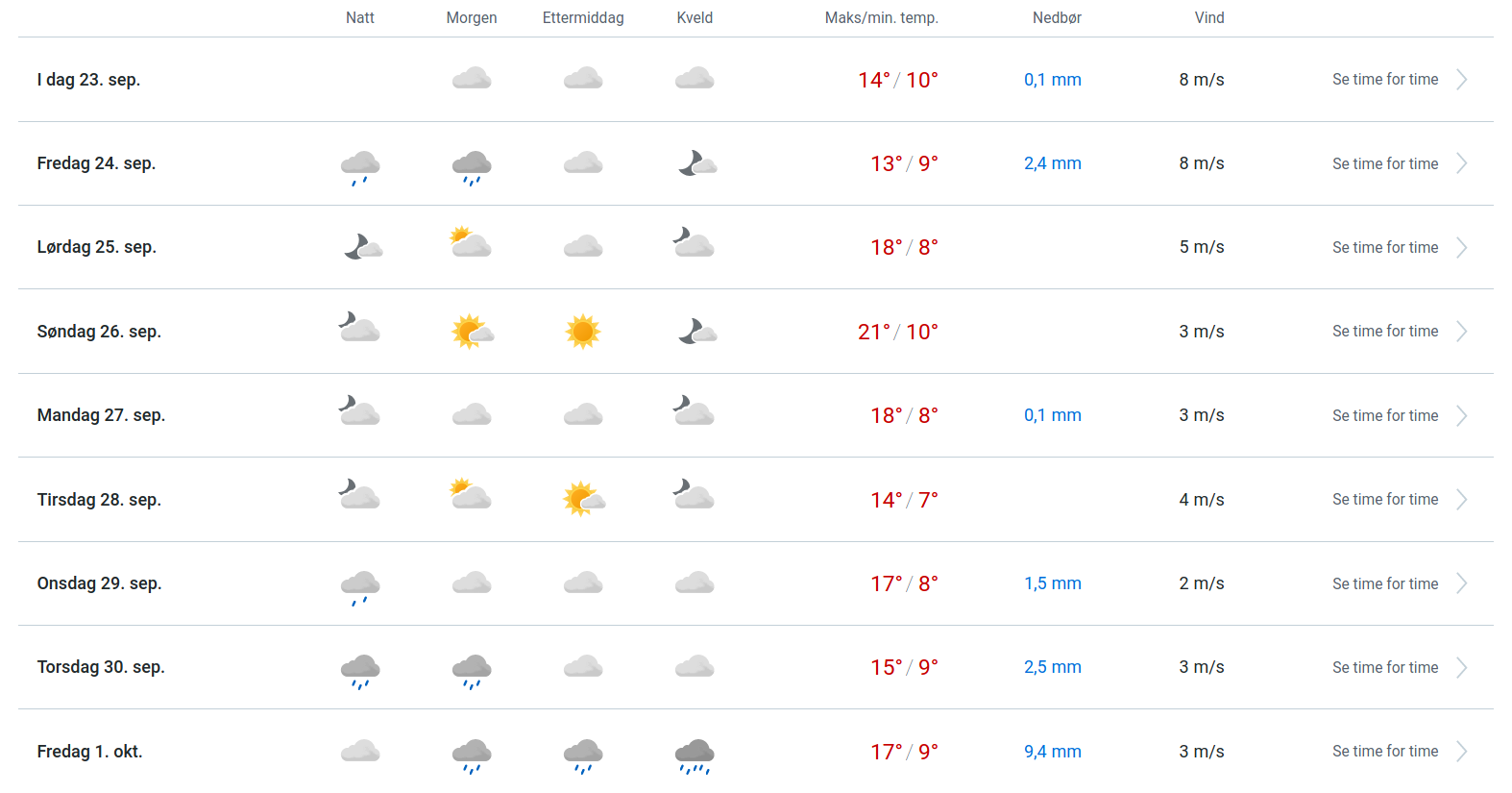
Task: Expand Søndag 26. sep. row chevron
Action: (x=1461, y=332)
